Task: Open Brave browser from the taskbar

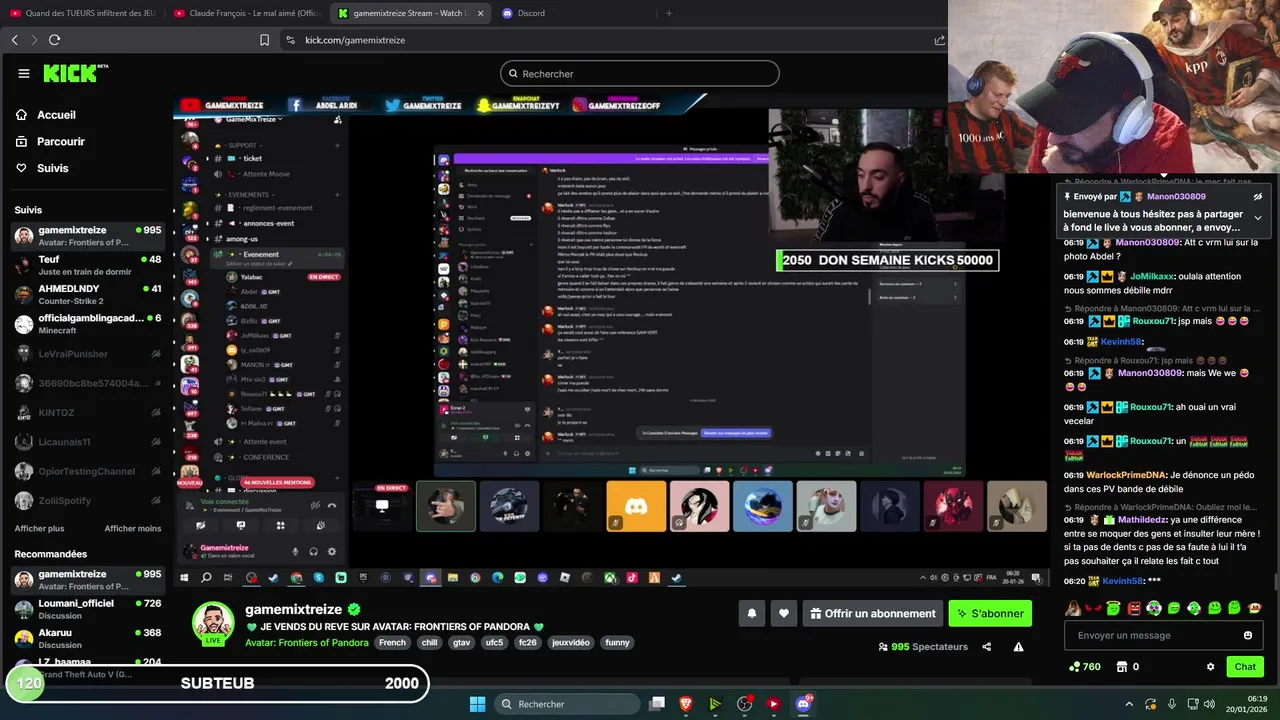Action: point(686,704)
